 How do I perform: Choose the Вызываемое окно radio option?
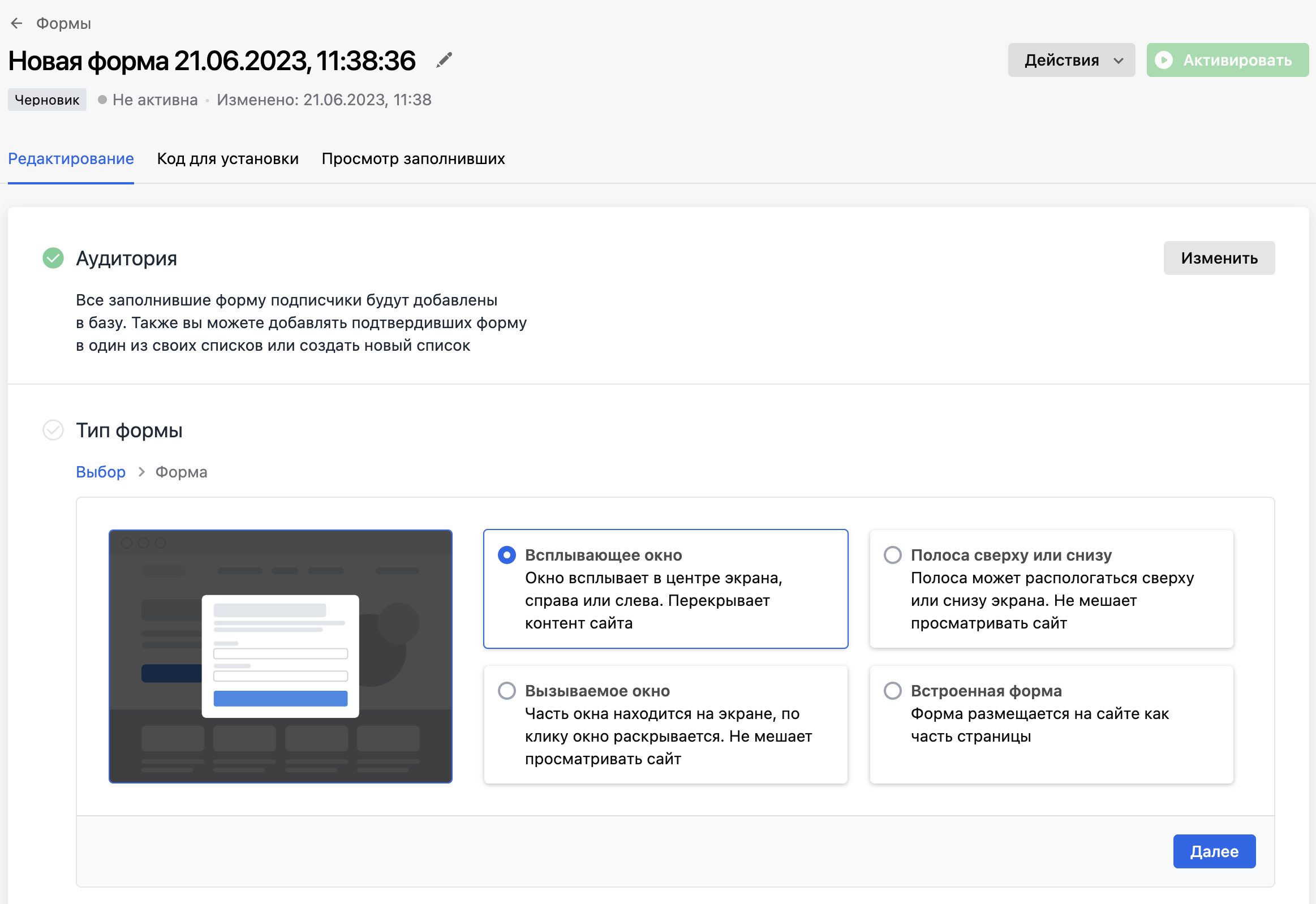506,691
